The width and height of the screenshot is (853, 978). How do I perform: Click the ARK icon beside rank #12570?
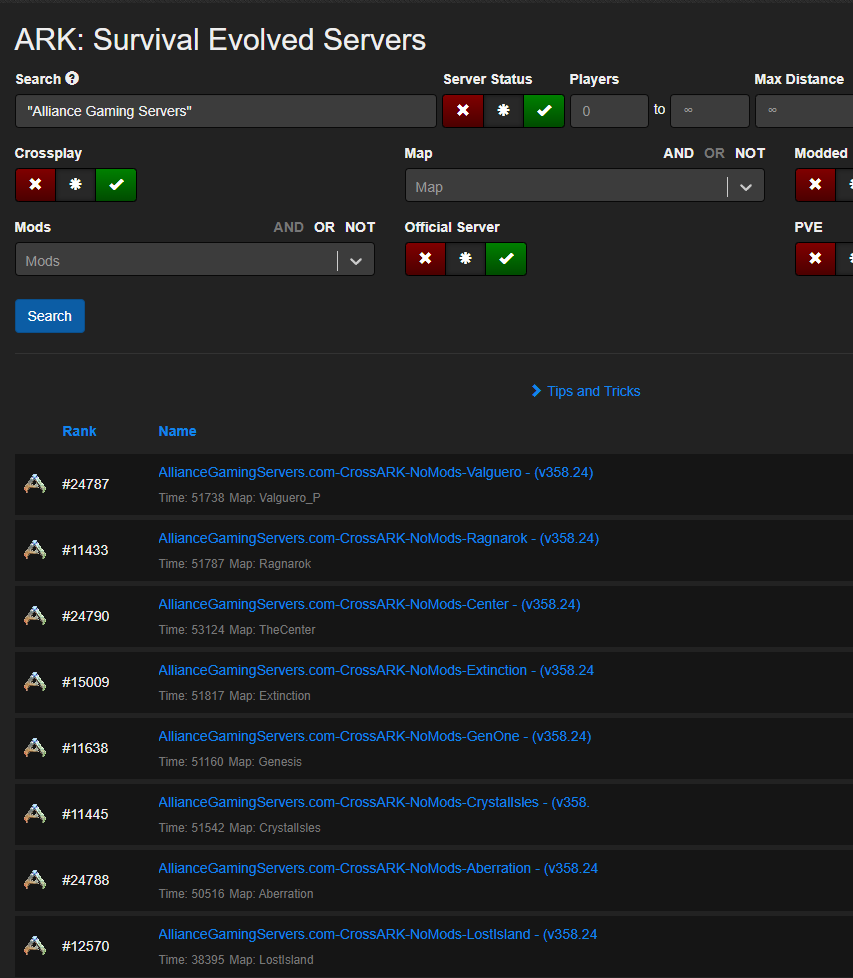point(35,946)
